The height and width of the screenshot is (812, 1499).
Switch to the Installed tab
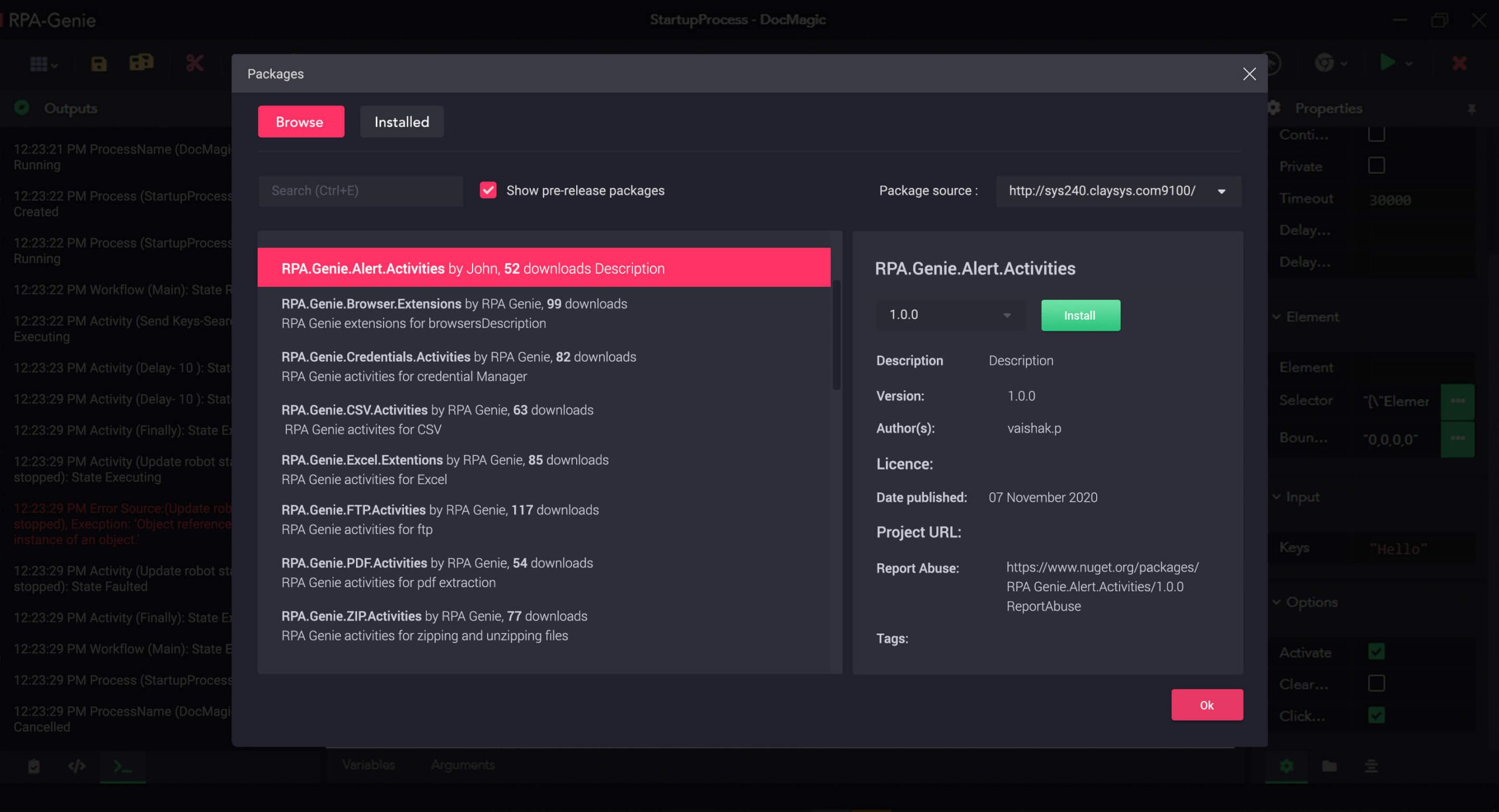coord(402,122)
